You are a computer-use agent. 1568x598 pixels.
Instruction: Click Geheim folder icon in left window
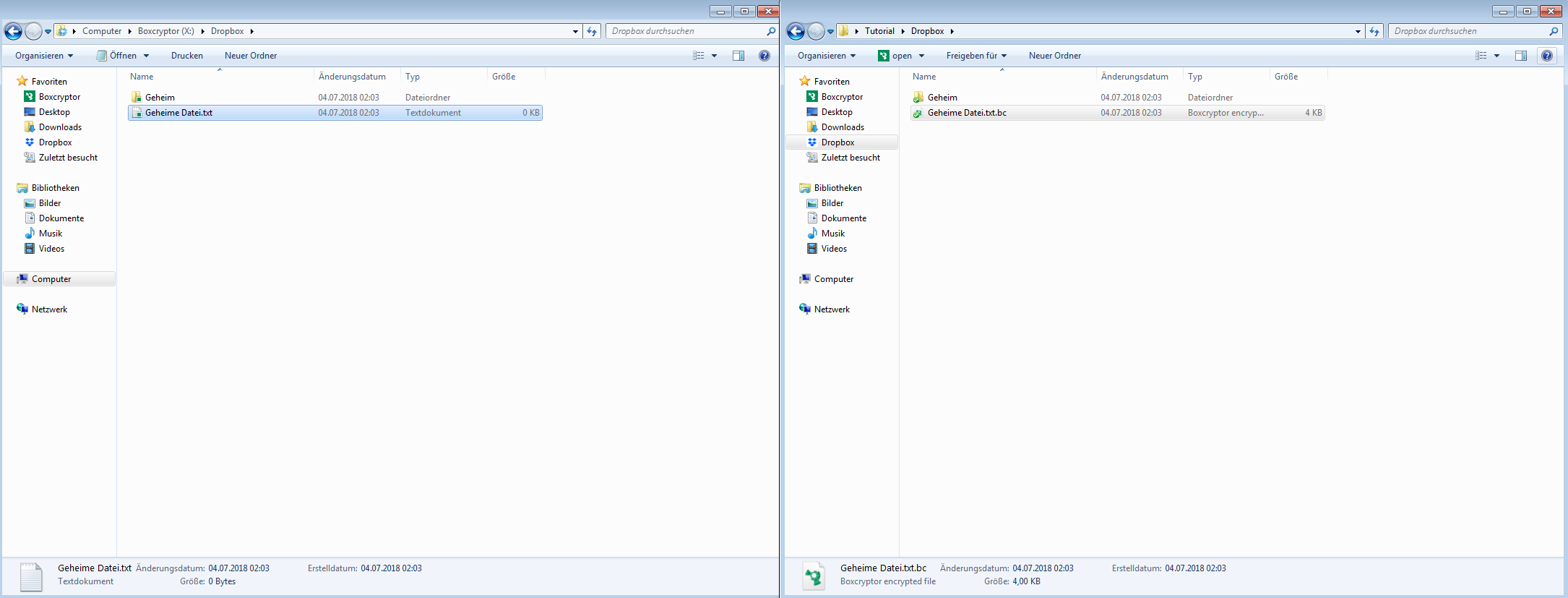[x=137, y=98]
